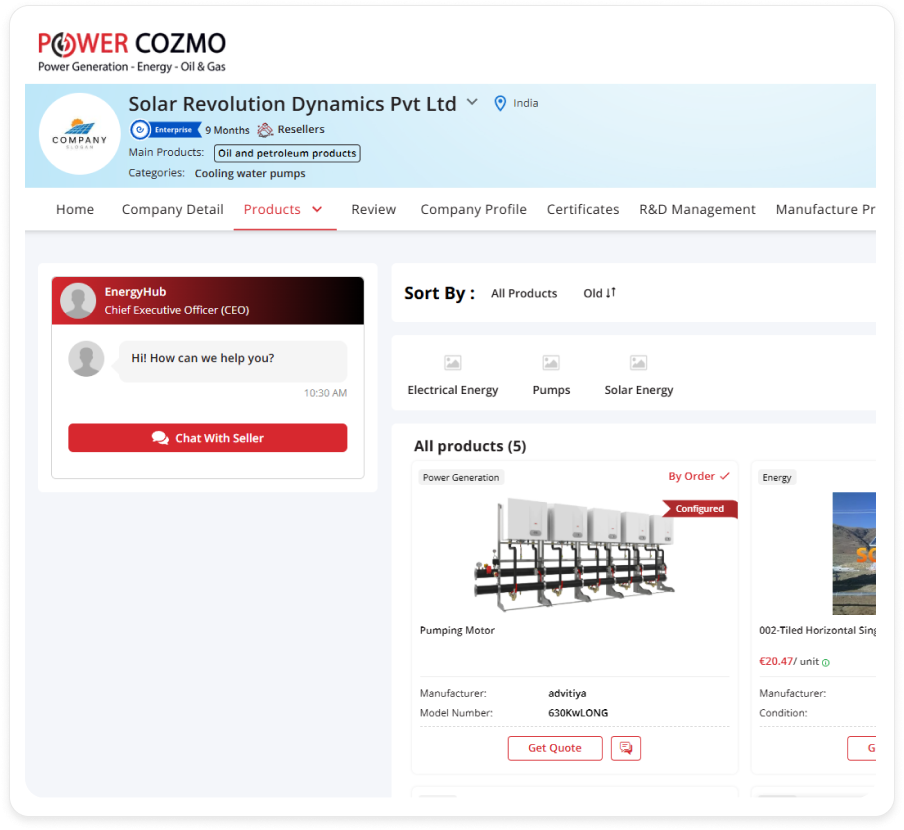The width and height of the screenshot is (904, 830).
Task: Select the Electrical Energy category icon
Action: click(452, 363)
